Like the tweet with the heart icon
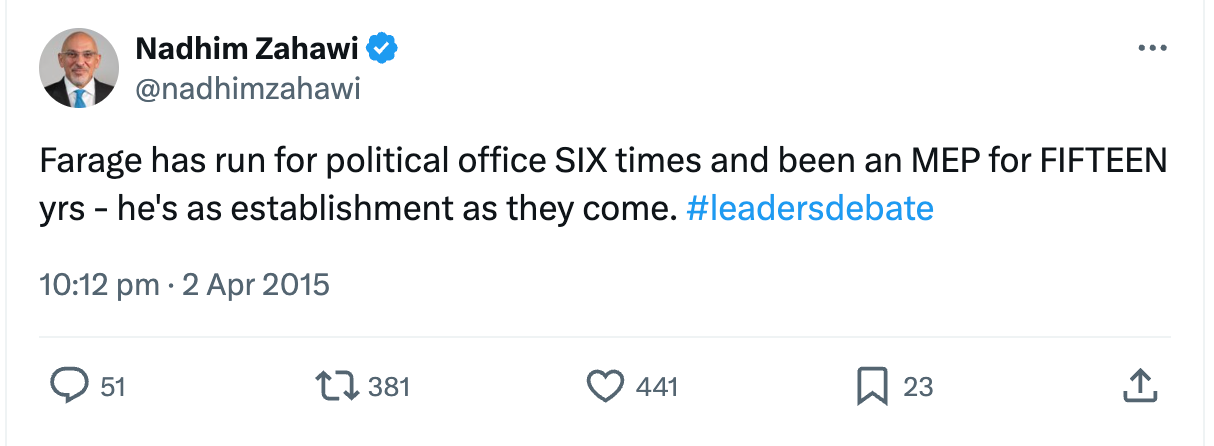The image size is (1214, 446). [x=606, y=386]
